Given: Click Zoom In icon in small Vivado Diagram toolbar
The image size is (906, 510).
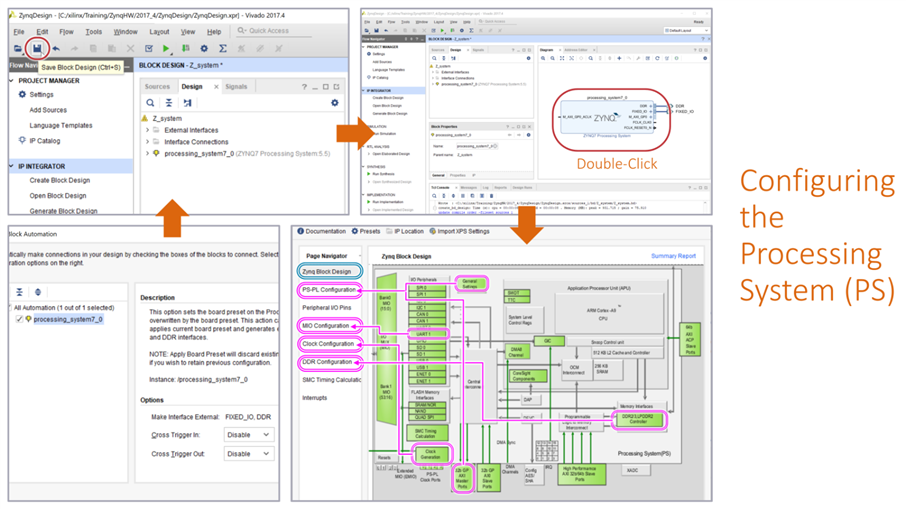Looking at the screenshot, I should [543, 58].
